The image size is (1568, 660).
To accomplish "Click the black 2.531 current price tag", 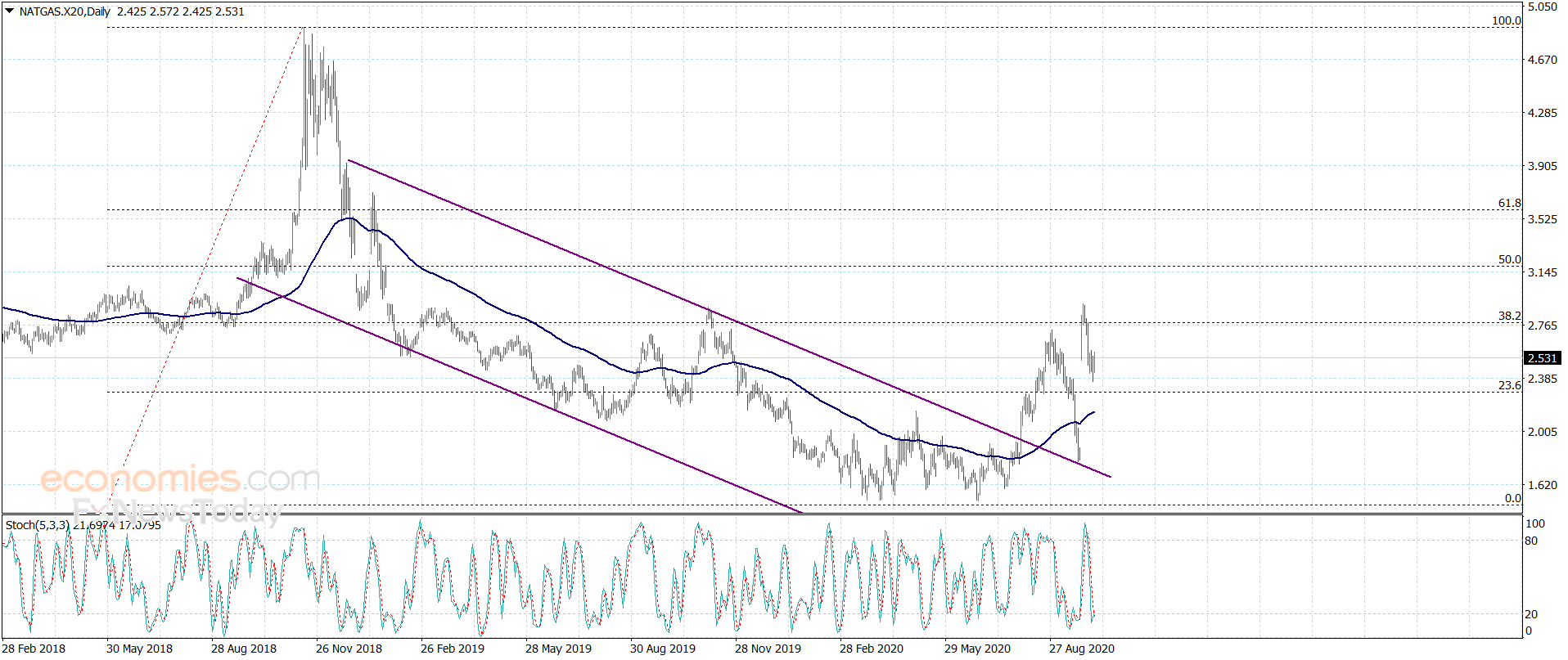I will pos(1543,358).
